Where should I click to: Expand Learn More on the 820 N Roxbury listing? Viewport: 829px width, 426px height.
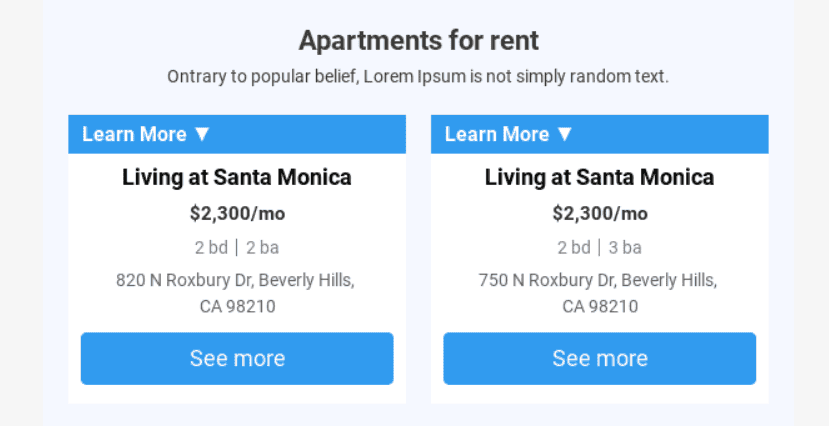click(x=134, y=134)
